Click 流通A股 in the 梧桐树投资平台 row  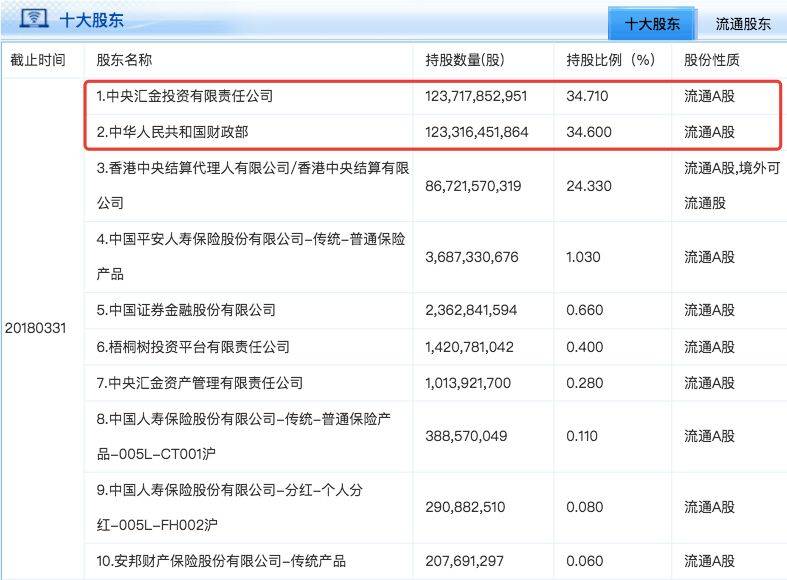[709, 347]
